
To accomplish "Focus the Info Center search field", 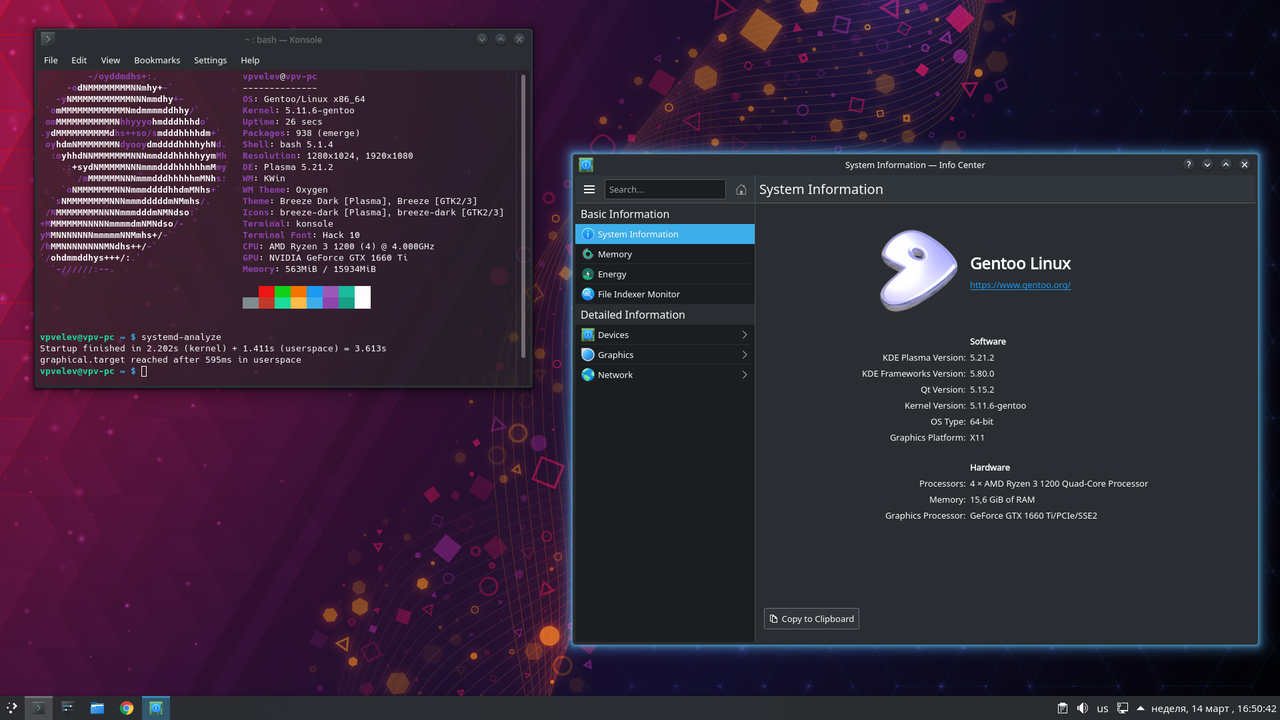I will point(665,189).
